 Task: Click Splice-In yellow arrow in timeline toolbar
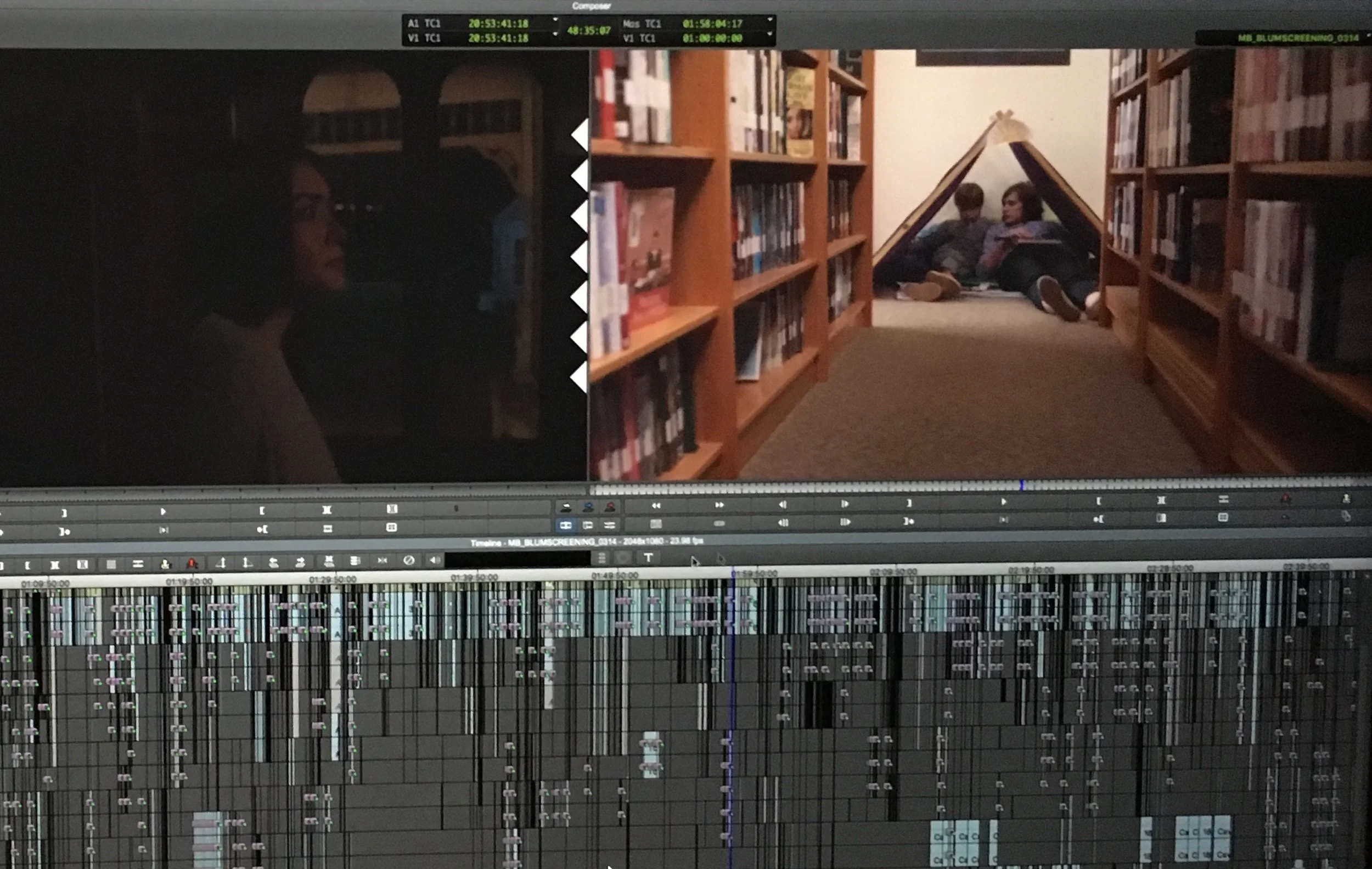165,564
